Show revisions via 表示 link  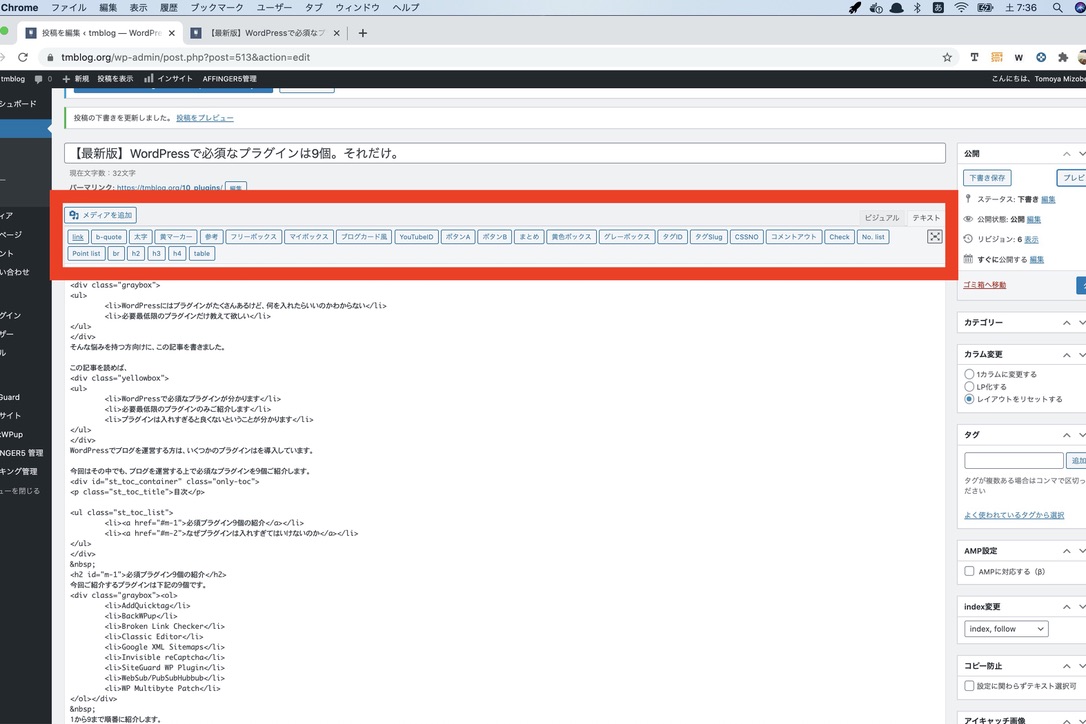click(x=1031, y=240)
